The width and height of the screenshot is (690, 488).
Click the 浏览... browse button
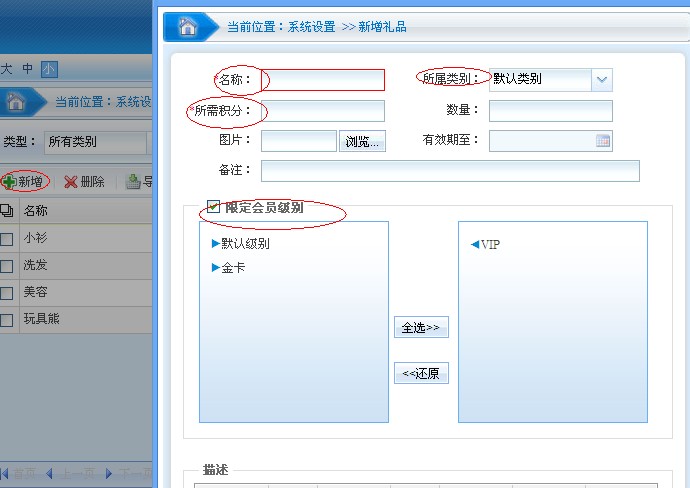[x=362, y=141]
